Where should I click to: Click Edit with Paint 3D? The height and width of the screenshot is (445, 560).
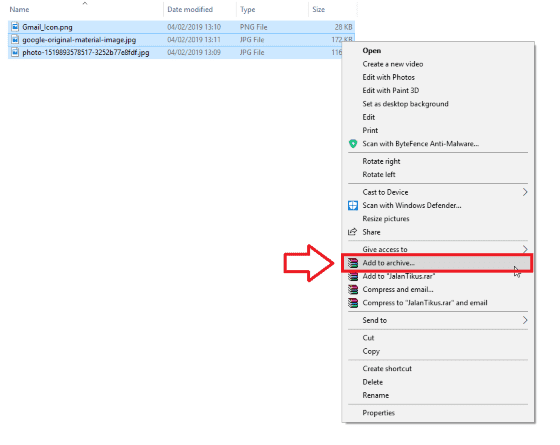pos(391,90)
